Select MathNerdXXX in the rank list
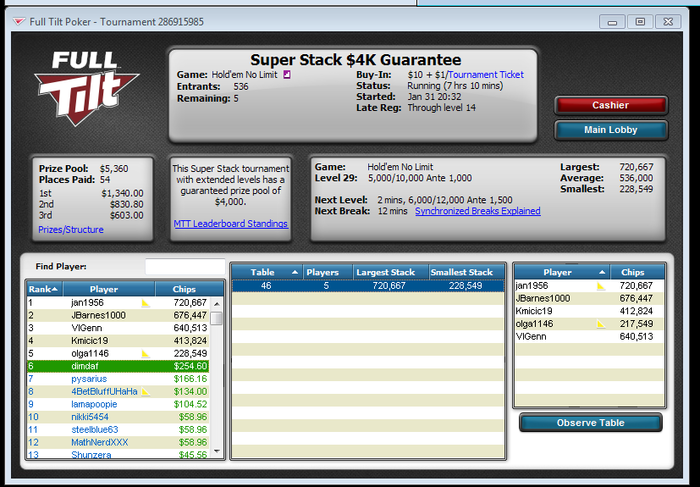The width and height of the screenshot is (700, 487). [118, 442]
